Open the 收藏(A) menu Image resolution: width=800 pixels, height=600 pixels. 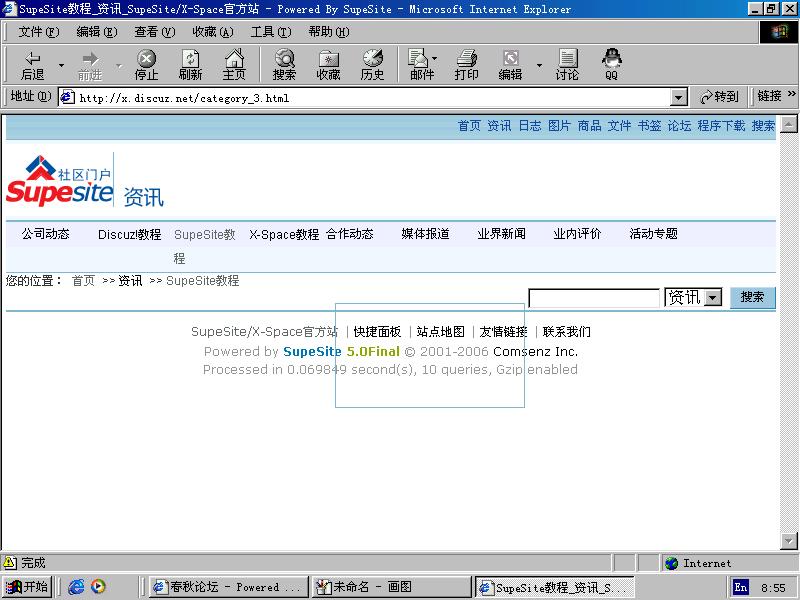point(213,32)
